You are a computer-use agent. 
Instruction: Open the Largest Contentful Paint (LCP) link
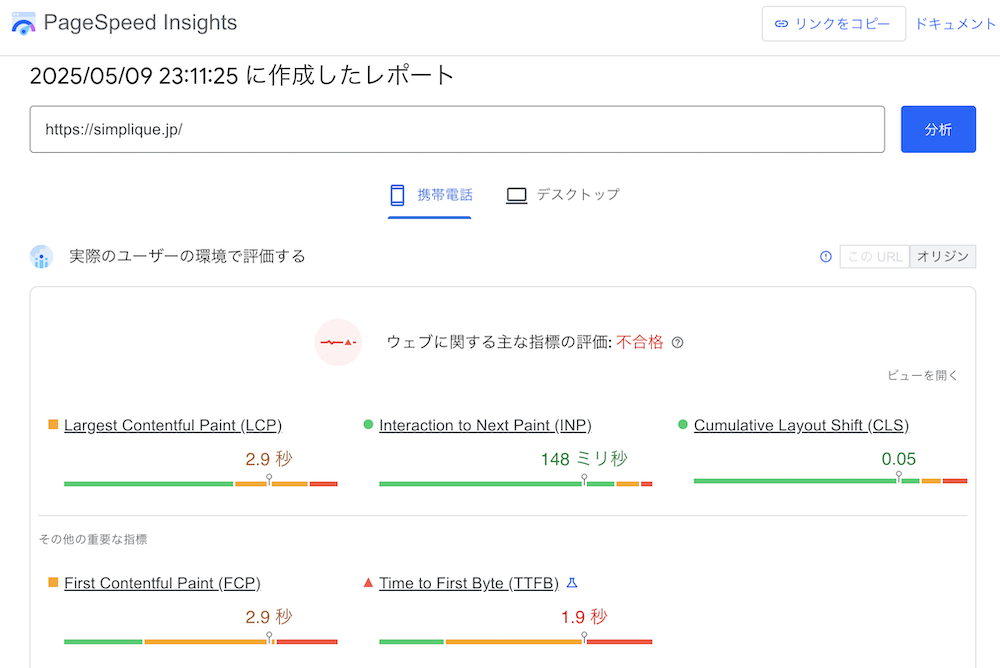tap(173, 426)
